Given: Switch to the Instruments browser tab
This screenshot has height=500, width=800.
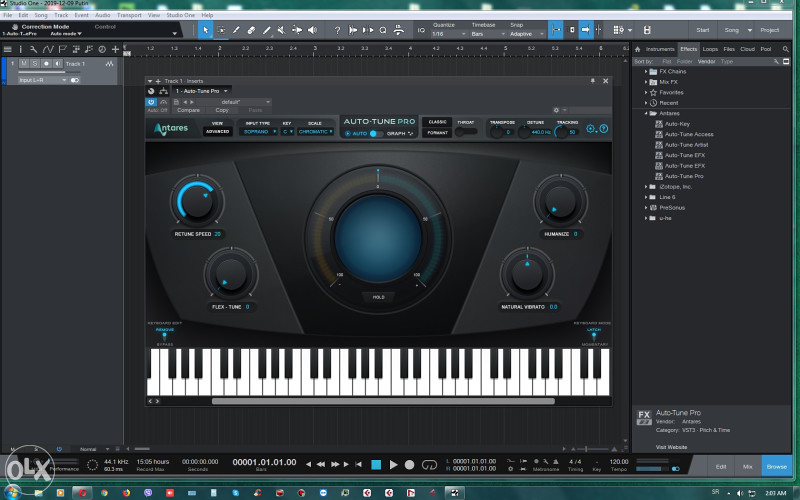Looking at the screenshot, I should pos(660,49).
